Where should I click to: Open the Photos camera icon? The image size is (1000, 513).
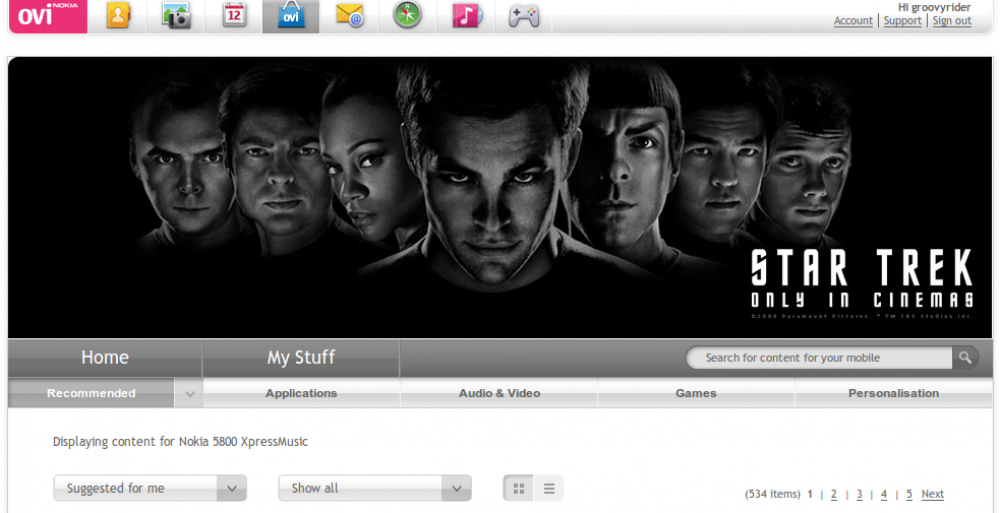click(175, 17)
